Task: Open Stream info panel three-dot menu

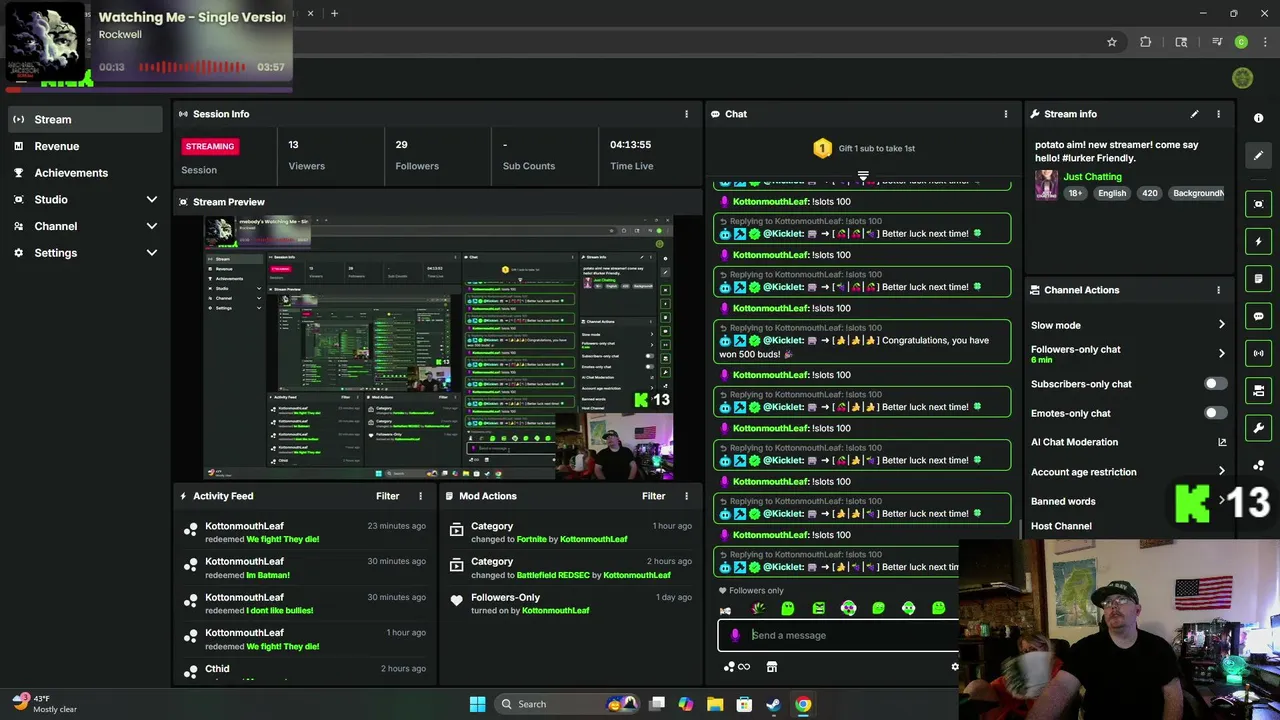Action: coord(1218,114)
